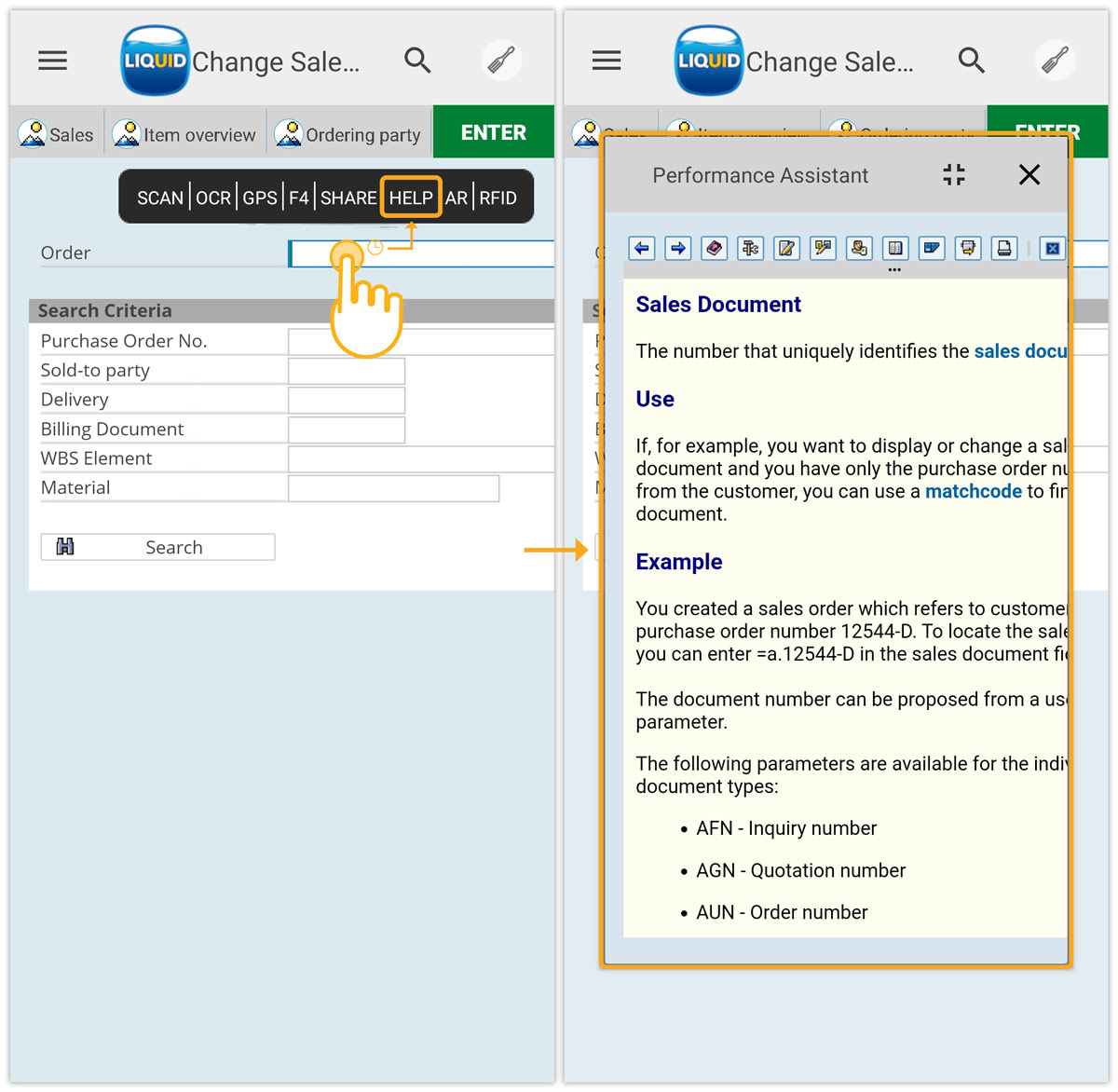Follow the "matchcode" hyperlink
The image size is (1118, 1092).
click(974, 491)
